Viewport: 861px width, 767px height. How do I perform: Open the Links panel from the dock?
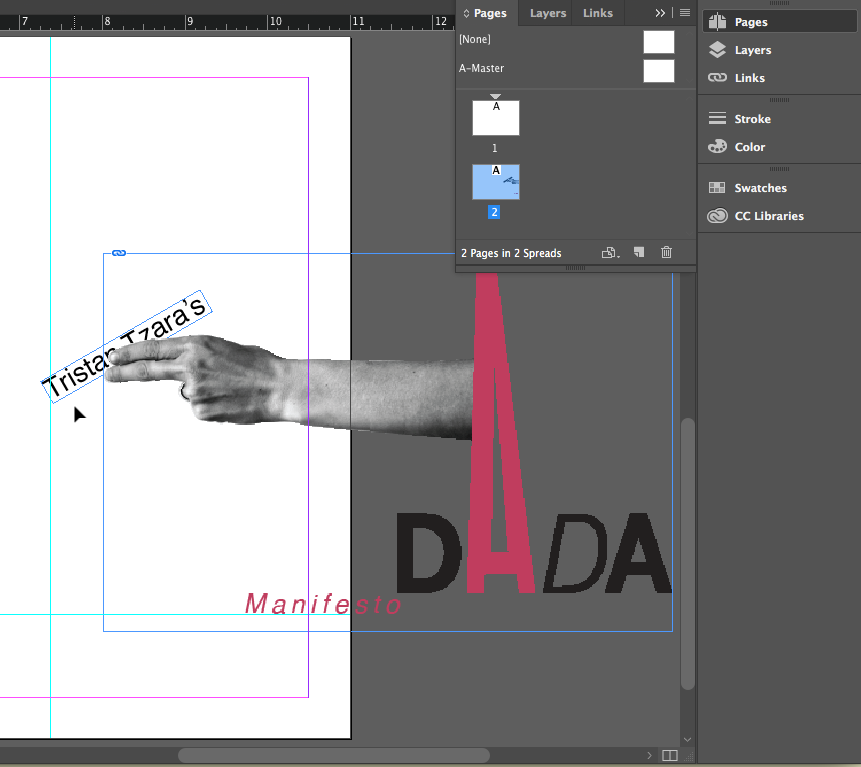point(749,78)
